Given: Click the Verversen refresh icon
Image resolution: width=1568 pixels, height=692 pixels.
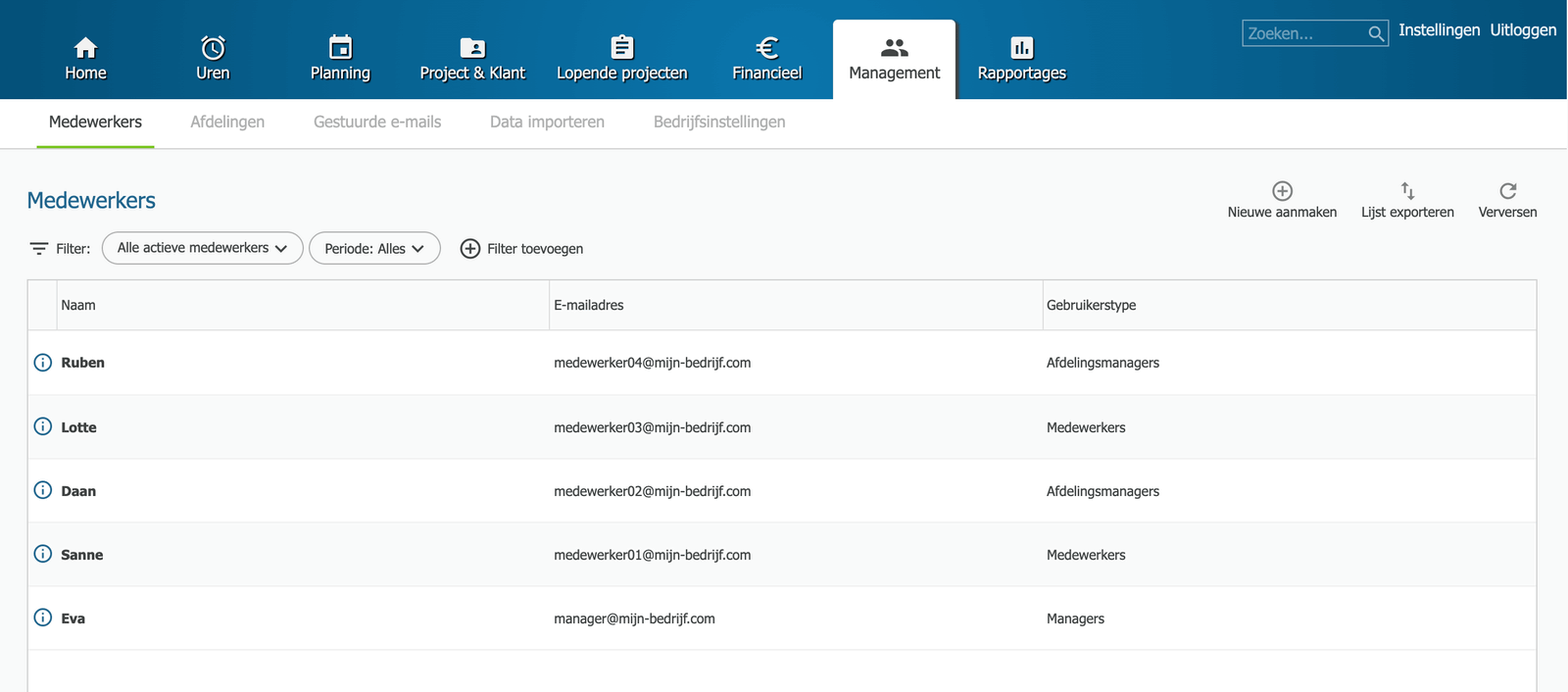Looking at the screenshot, I should tap(1507, 190).
